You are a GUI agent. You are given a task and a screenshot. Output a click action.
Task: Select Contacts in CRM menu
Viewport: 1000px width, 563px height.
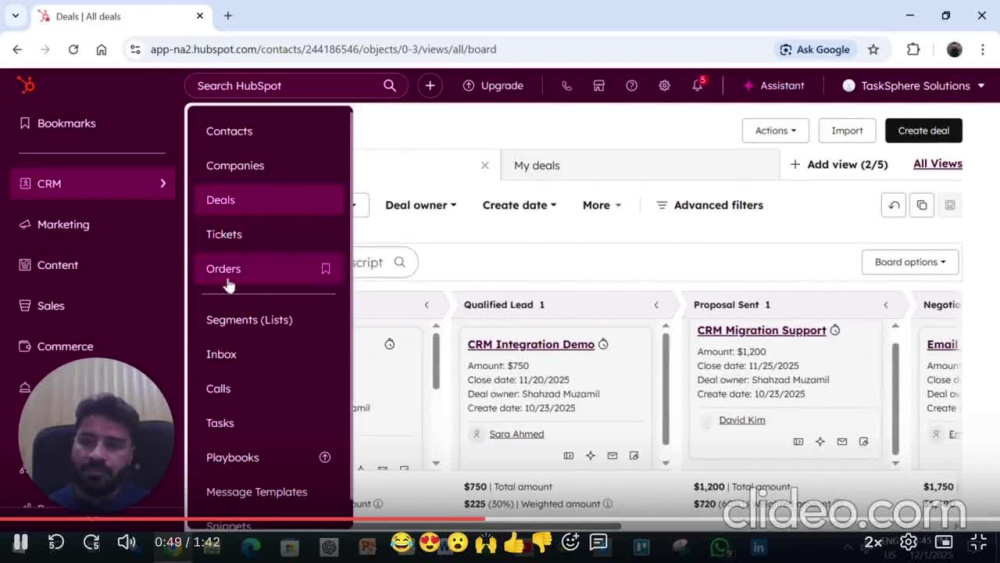269,131
